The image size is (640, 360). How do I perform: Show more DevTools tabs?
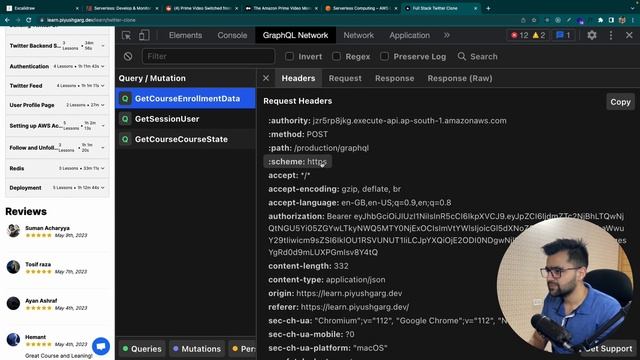click(x=447, y=35)
